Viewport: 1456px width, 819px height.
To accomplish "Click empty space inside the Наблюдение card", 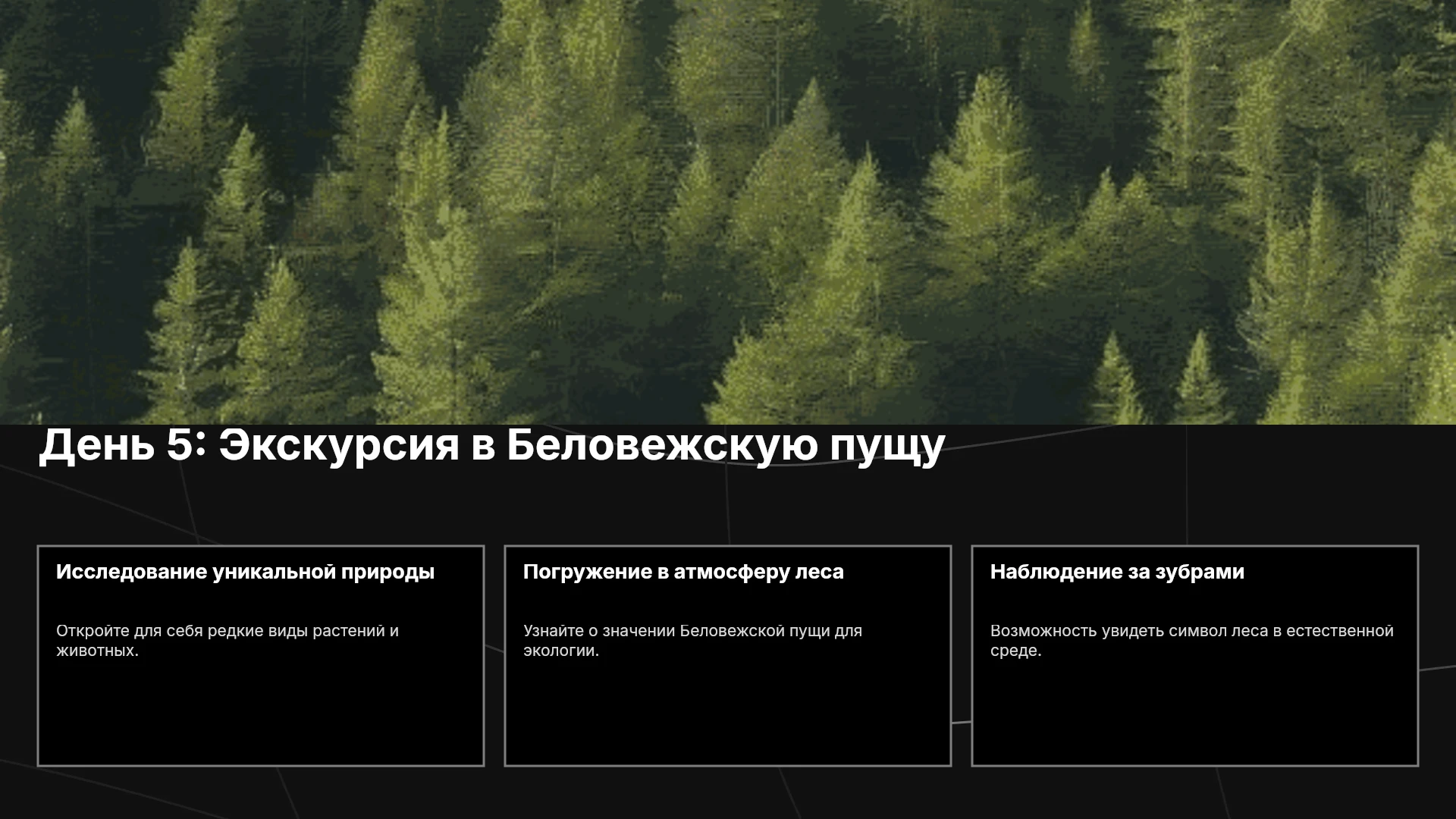I will [x=1195, y=713].
